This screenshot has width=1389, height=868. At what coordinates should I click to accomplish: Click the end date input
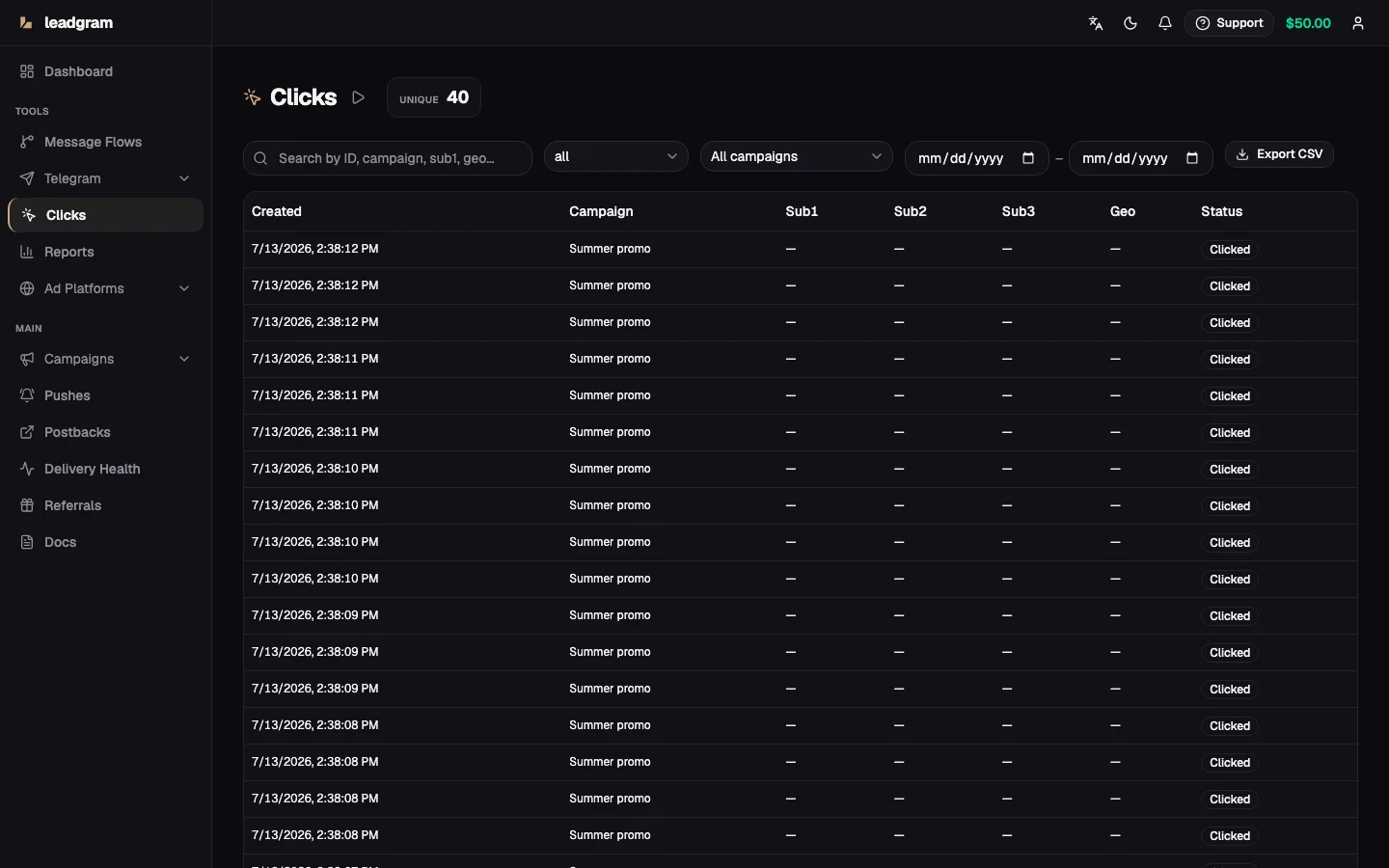coord(1140,158)
